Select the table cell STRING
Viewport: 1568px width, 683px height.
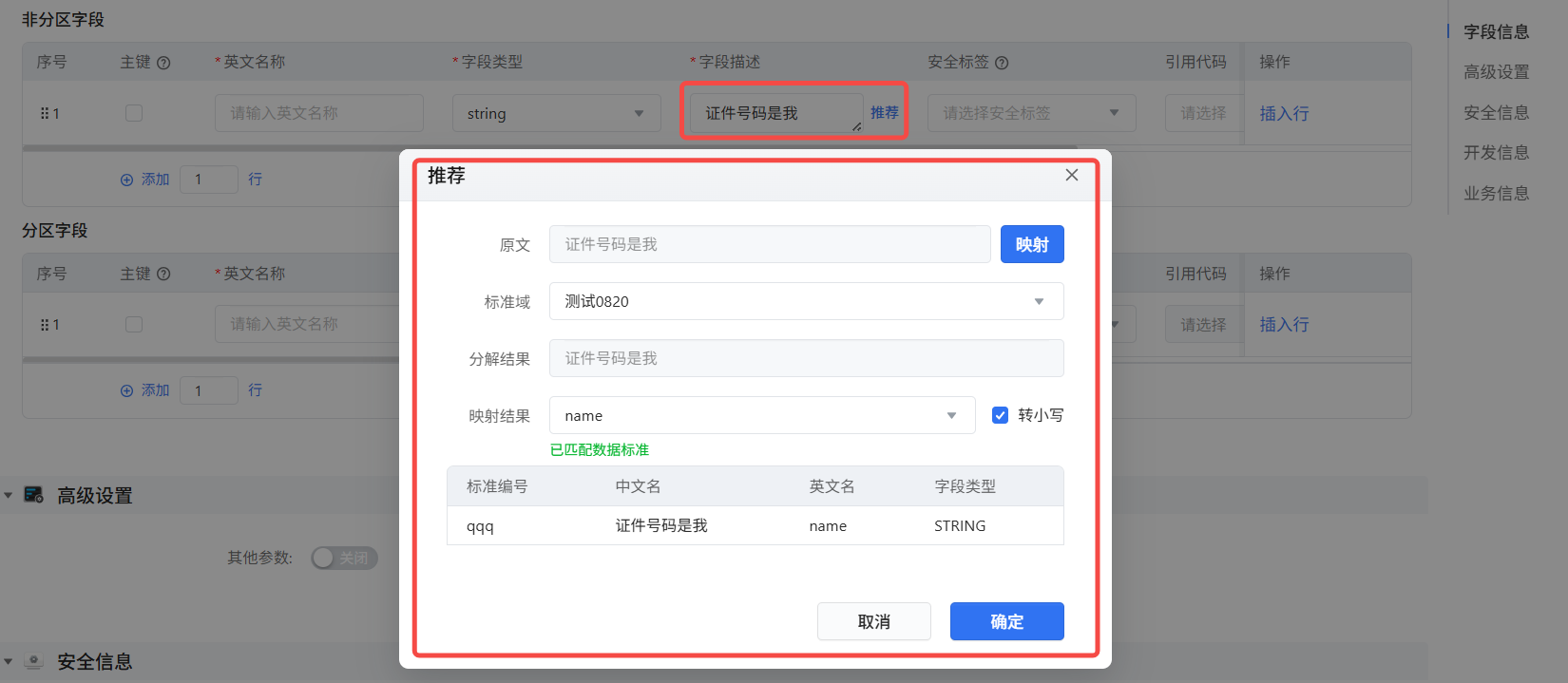[960, 526]
